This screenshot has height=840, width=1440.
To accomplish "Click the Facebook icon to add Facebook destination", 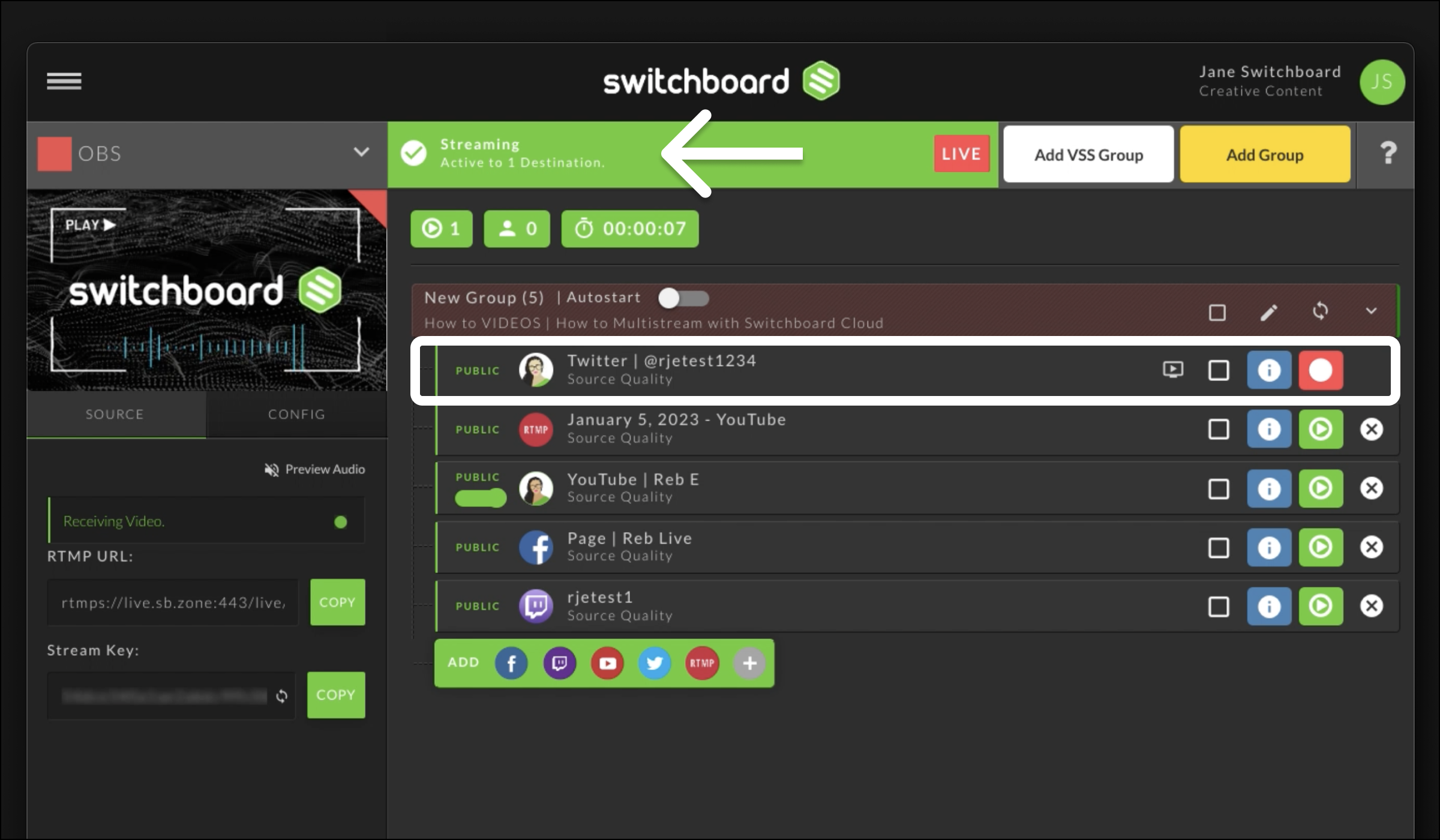I will pos(510,662).
